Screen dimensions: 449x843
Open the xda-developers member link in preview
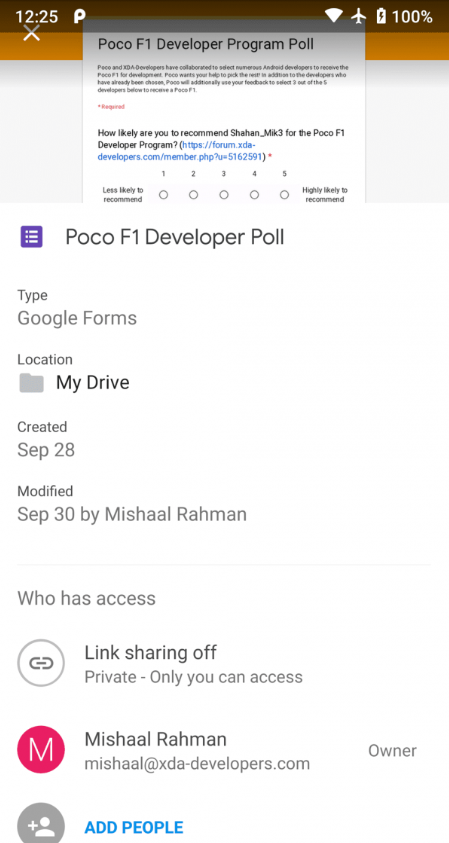(181, 151)
